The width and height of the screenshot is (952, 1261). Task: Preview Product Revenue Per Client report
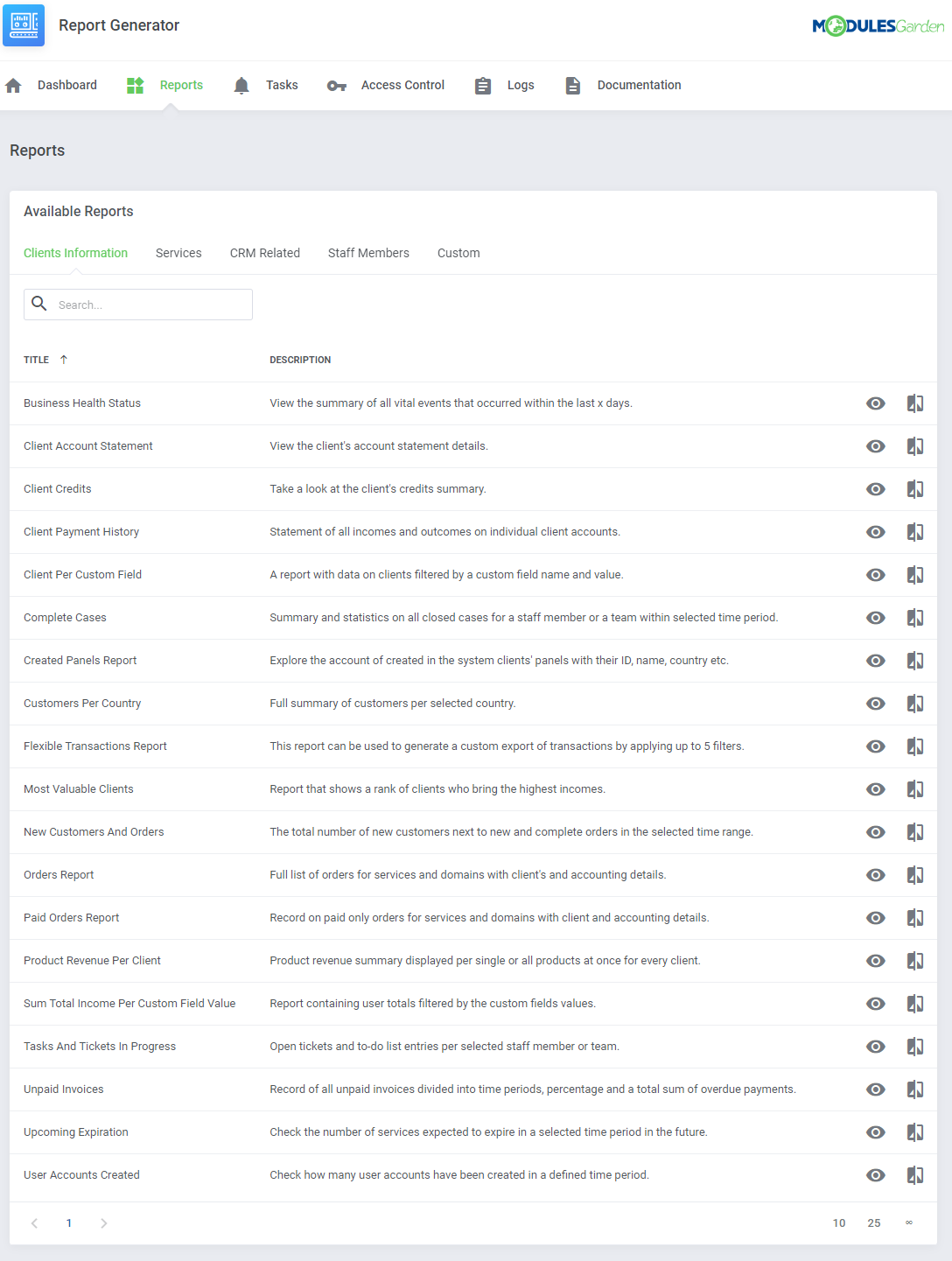click(876, 961)
